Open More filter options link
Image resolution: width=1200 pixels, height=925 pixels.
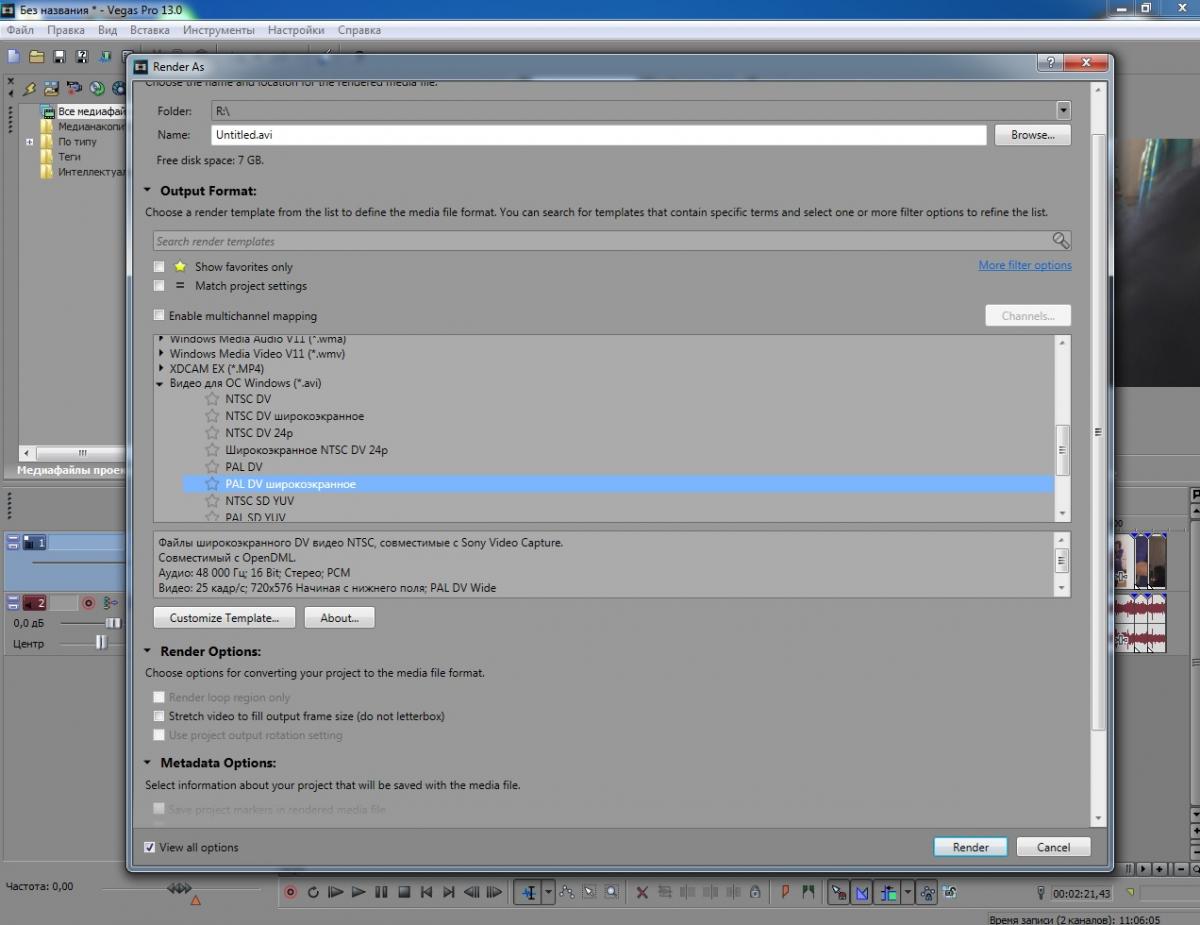click(x=1025, y=265)
